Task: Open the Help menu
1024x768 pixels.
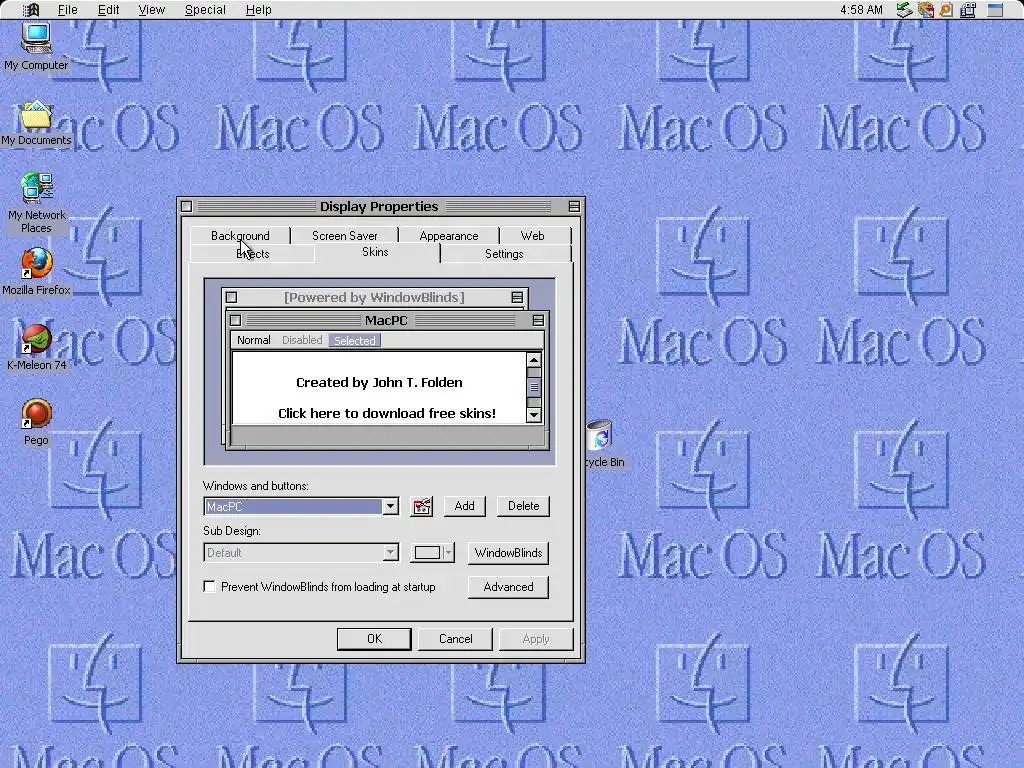Action: [x=259, y=10]
